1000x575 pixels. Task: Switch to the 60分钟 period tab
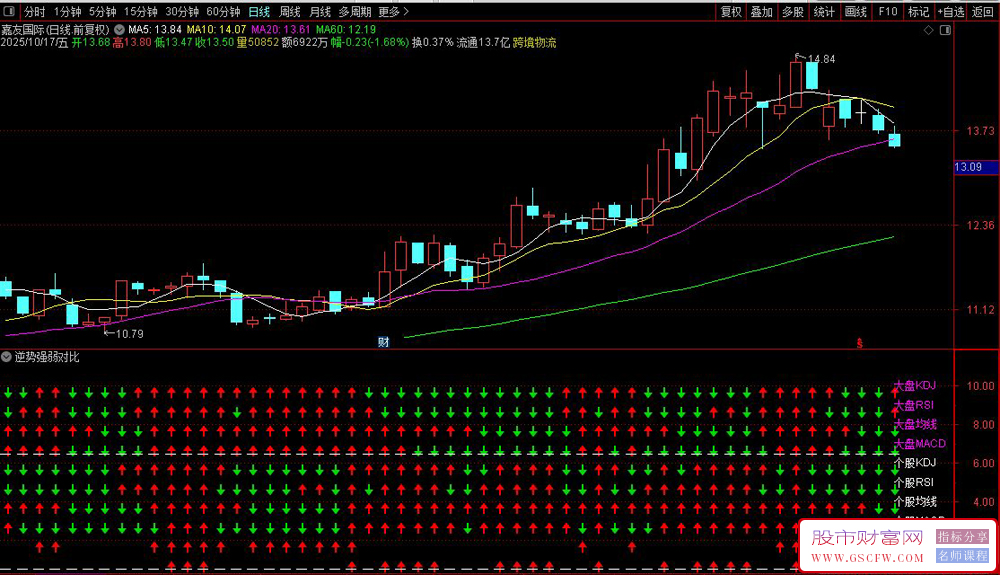[x=223, y=12]
